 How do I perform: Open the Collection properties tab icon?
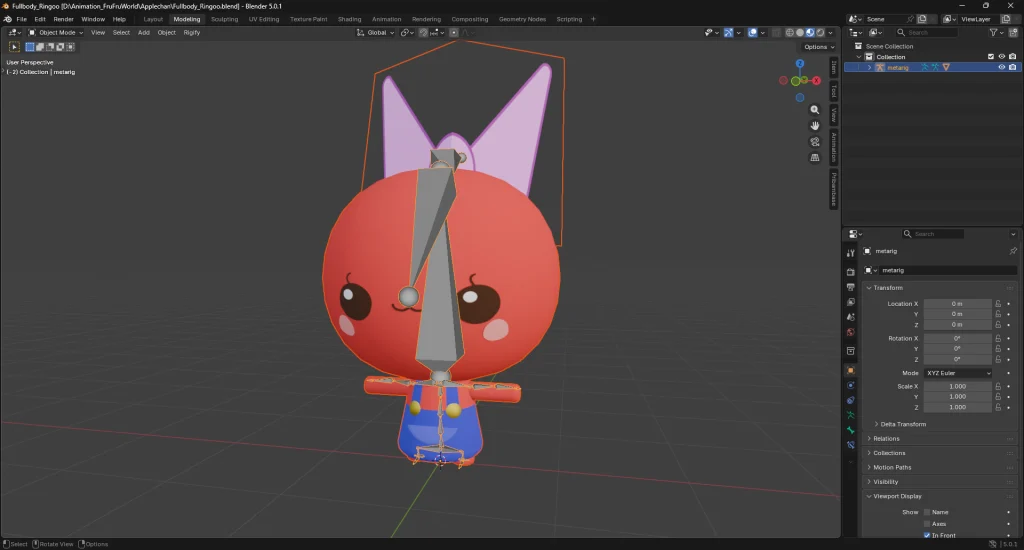[x=850, y=351]
